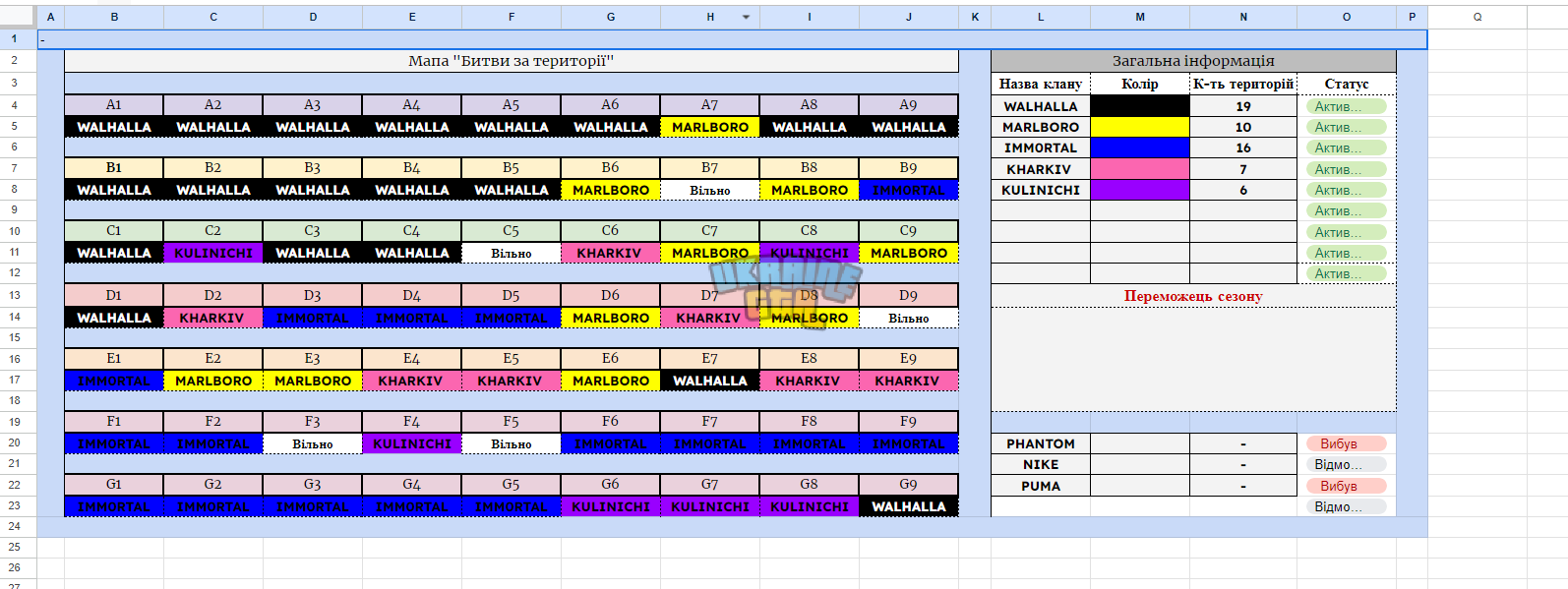
Task: Click the territory label G4
Action: (x=412, y=485)
